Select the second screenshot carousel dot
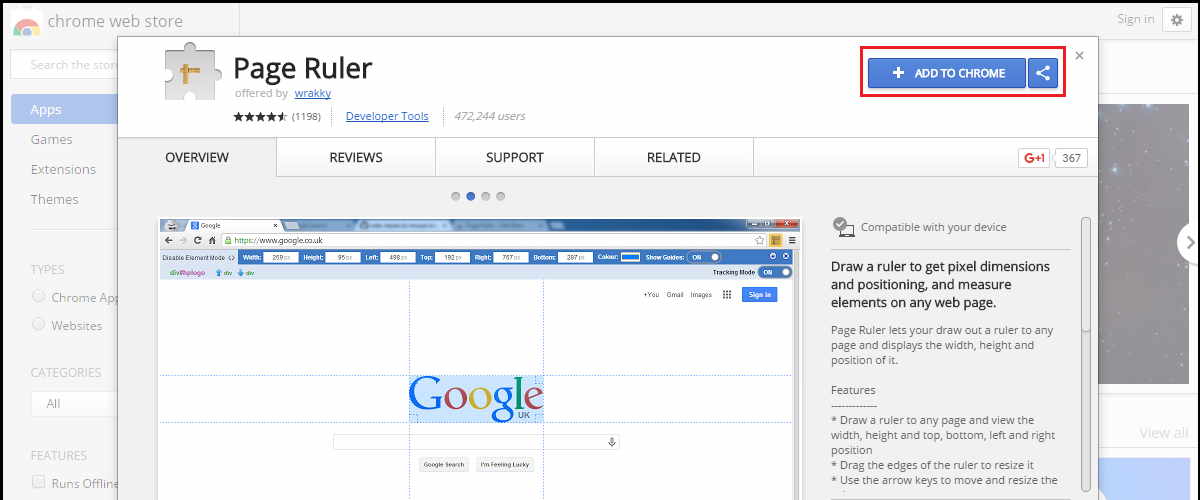The height and width of the screenshot is (500, 1200). tap(471, 196)
